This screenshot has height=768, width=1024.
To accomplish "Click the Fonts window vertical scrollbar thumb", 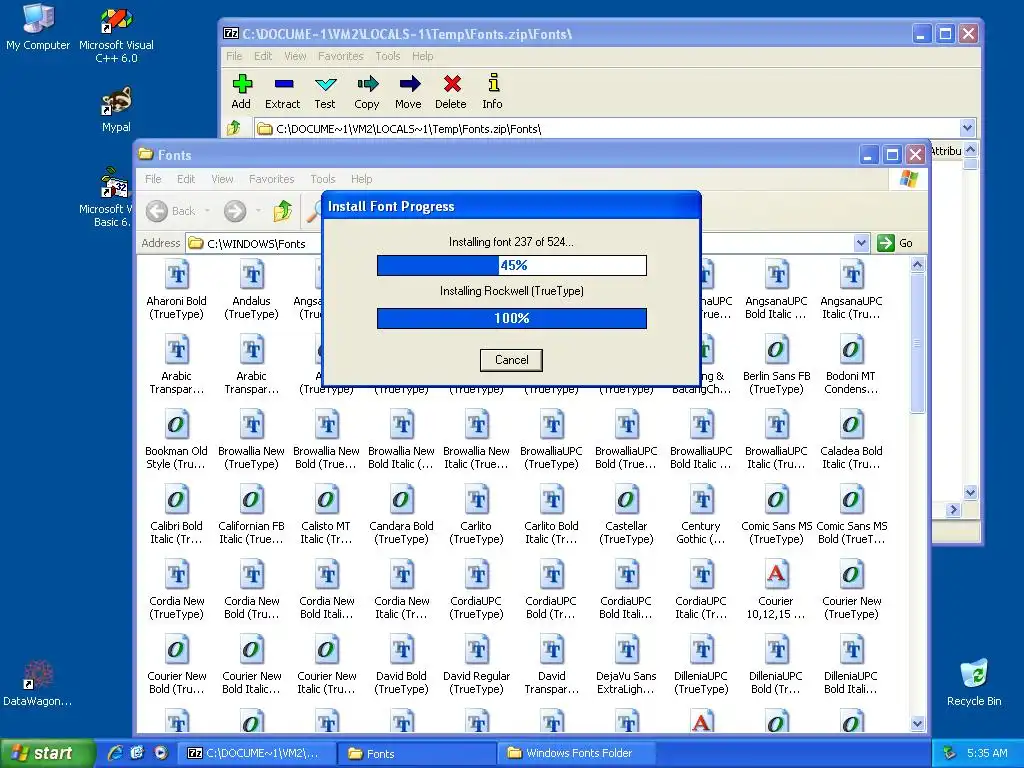I will click(x=918, y=343).
